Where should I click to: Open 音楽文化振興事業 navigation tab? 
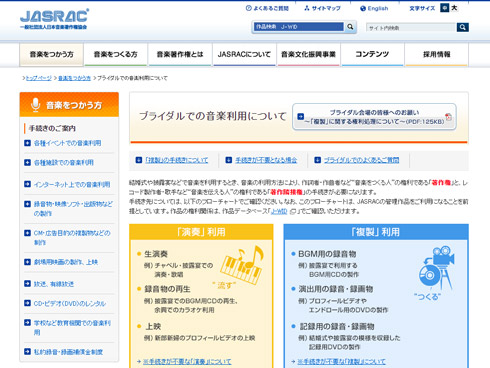point(308,54)
